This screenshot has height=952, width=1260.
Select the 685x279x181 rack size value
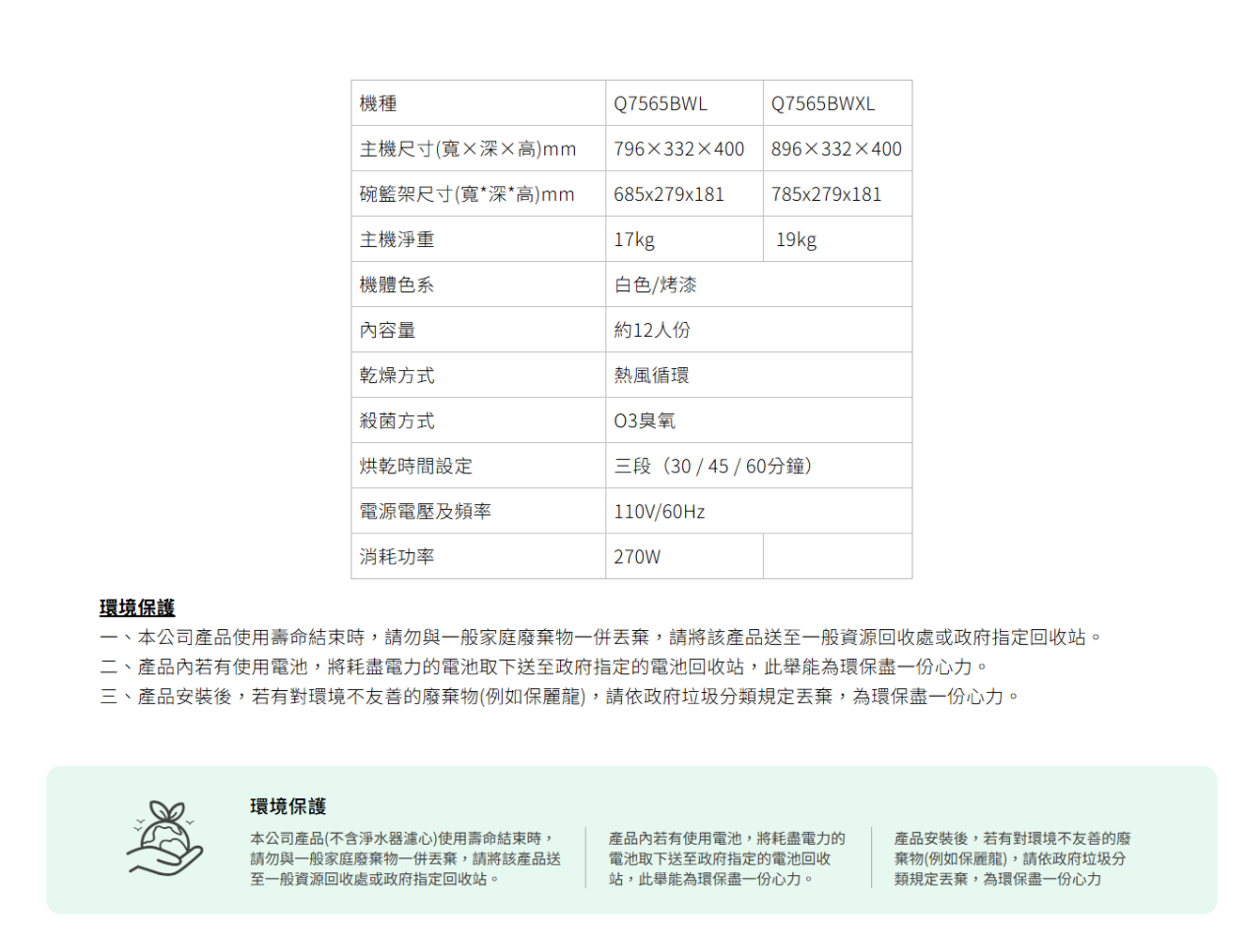coord(669,194)
